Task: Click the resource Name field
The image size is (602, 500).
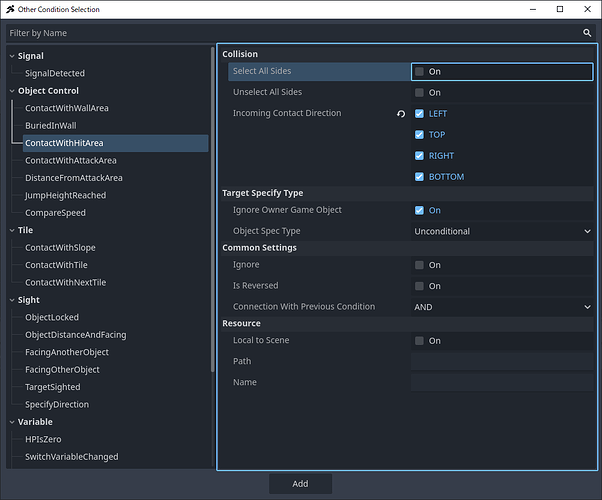Action: click(x=502, y=382)
